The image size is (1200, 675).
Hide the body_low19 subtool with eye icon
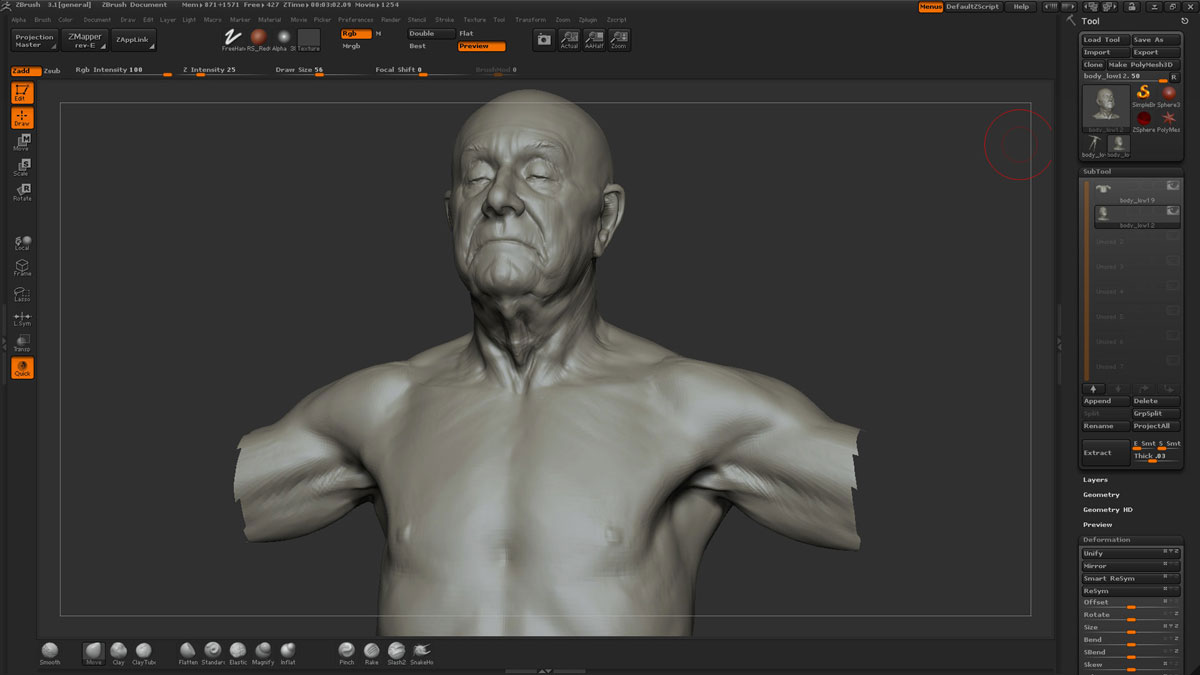(x=1172, y=186)
